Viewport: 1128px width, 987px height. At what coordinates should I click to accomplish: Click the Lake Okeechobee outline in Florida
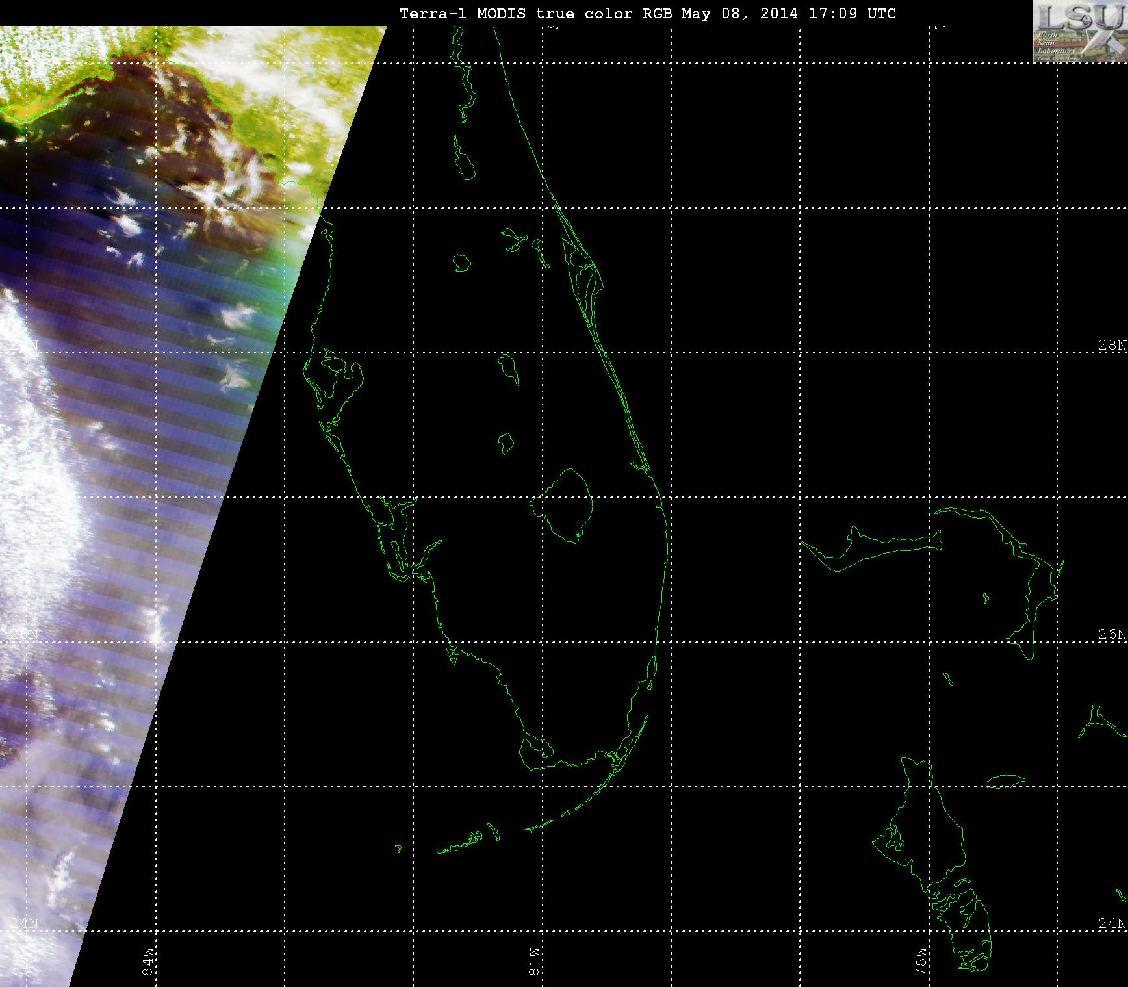click(566, 505)
